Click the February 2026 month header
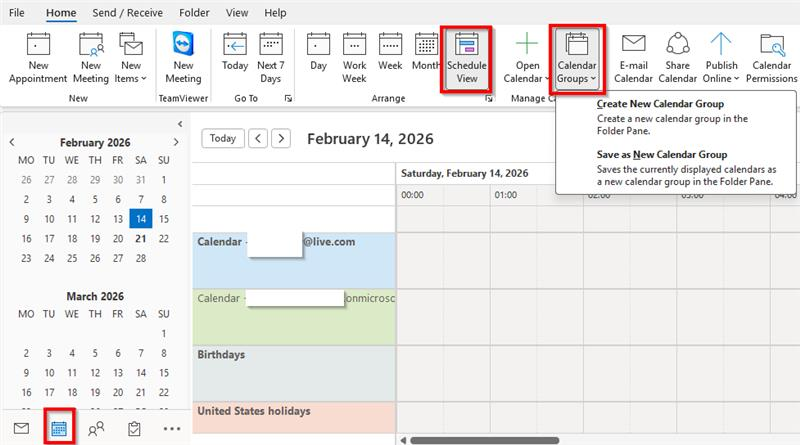The height and width of the screenshot is (445, 800). (95, 142)
